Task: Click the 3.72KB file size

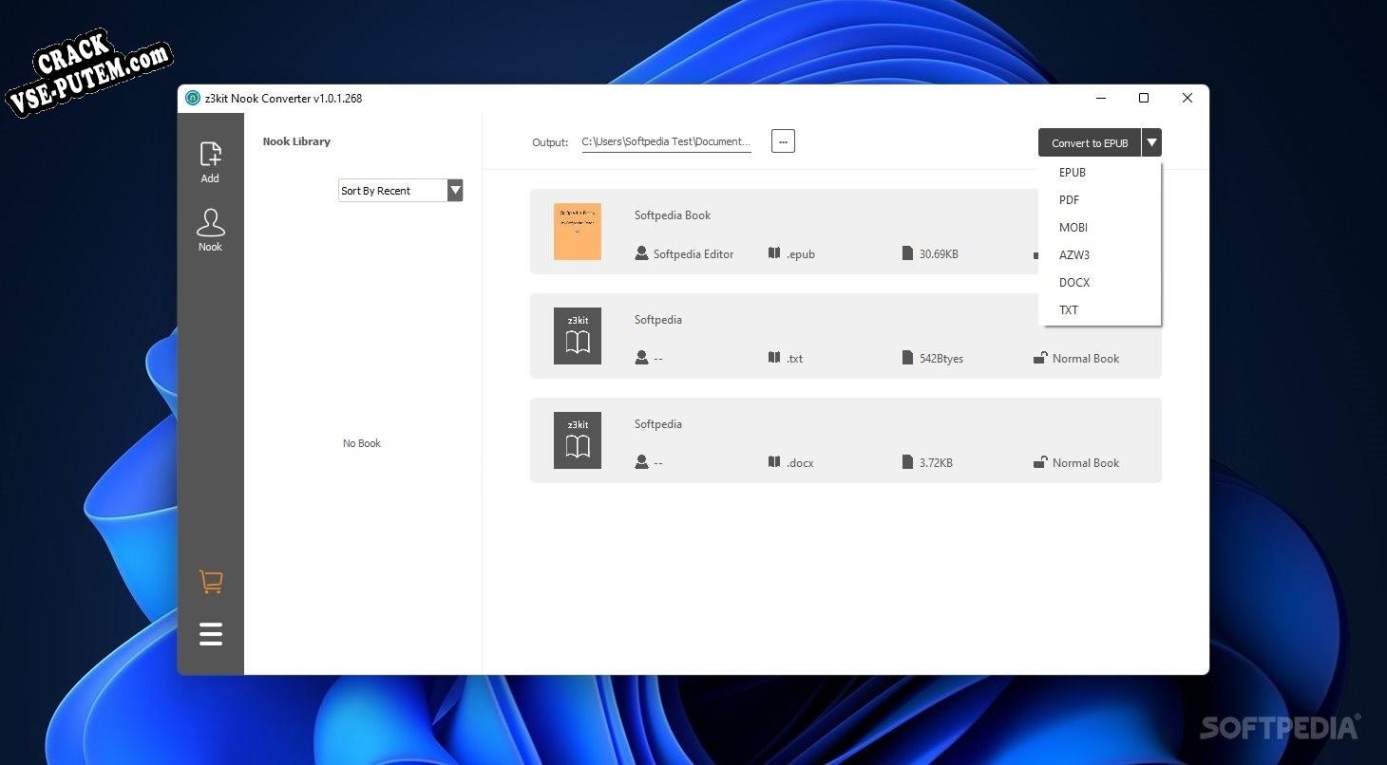Action: (936, 462)
